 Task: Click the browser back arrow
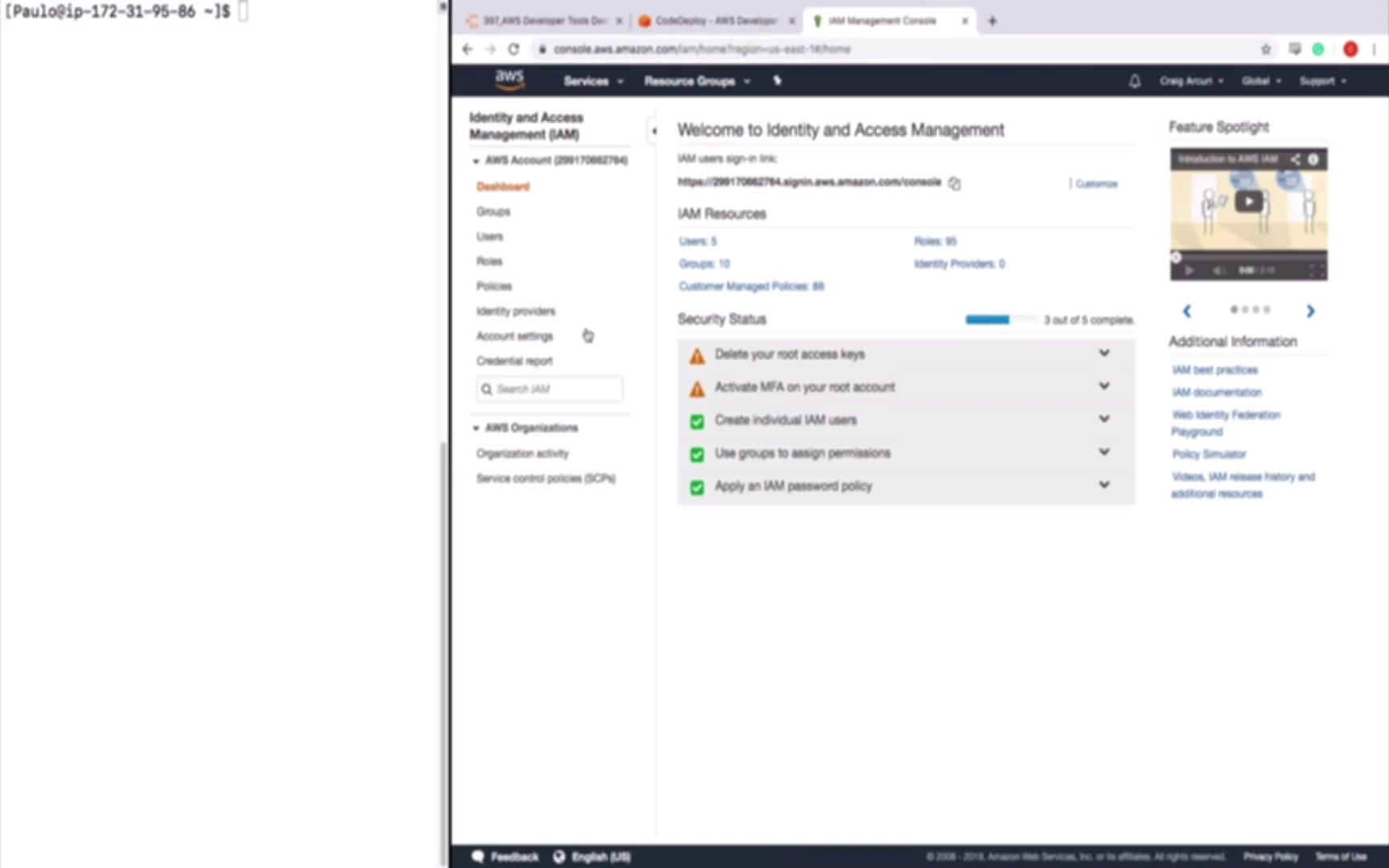[x=468, y=49]
